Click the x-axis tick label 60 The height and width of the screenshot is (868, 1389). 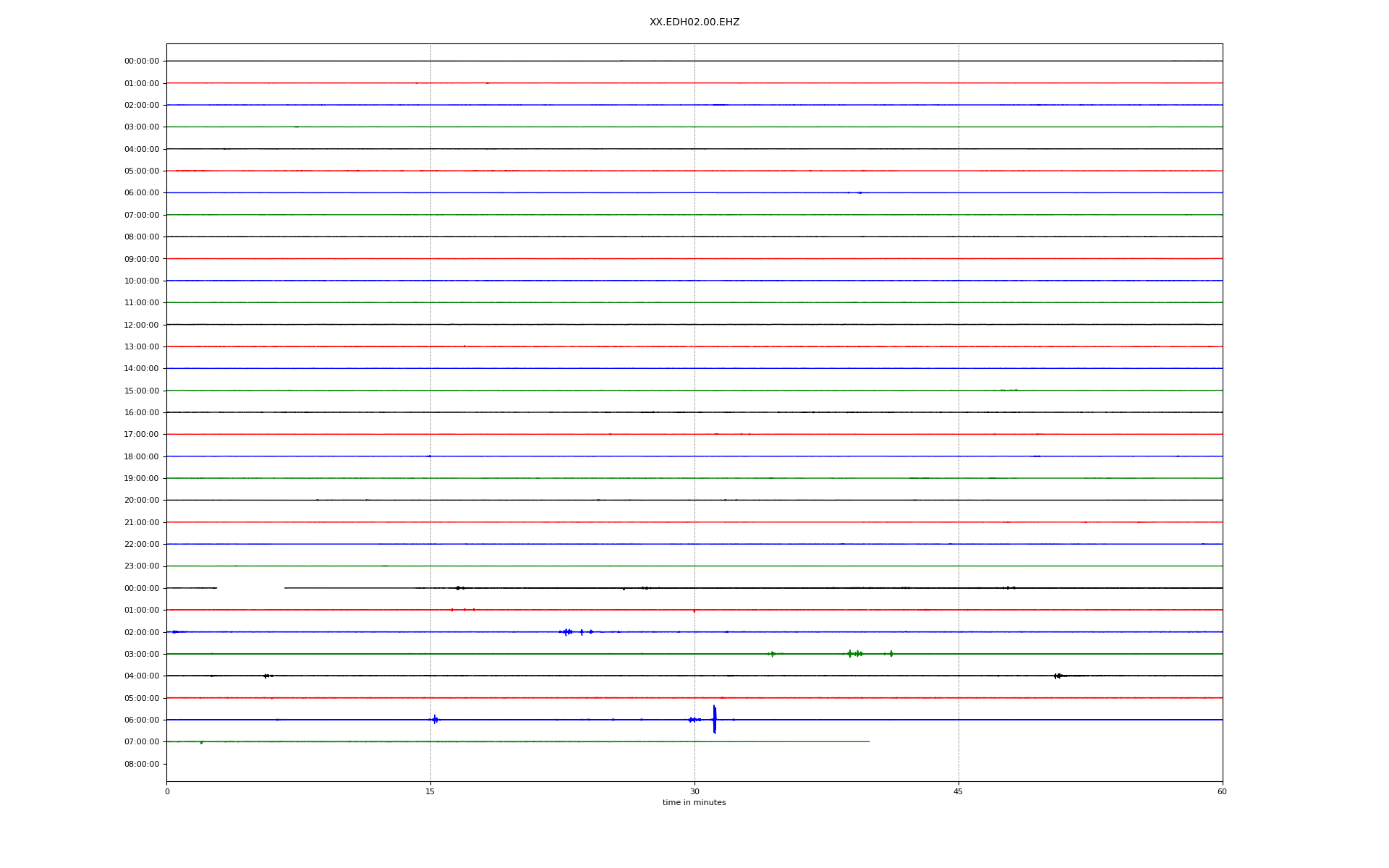pos(1221,791)
